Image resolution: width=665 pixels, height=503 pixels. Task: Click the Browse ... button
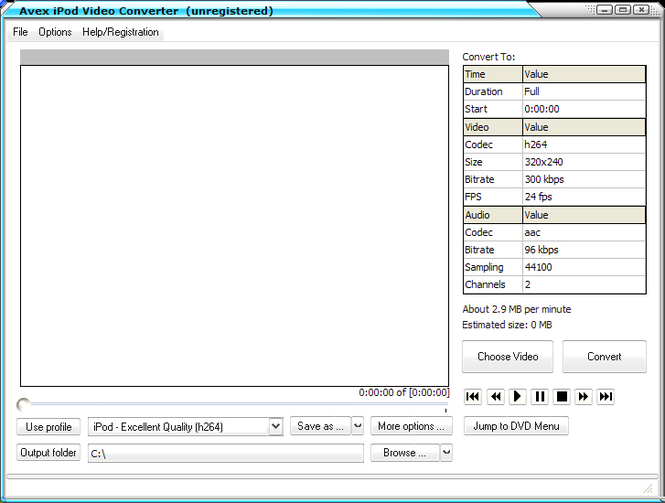coord(405,453)
